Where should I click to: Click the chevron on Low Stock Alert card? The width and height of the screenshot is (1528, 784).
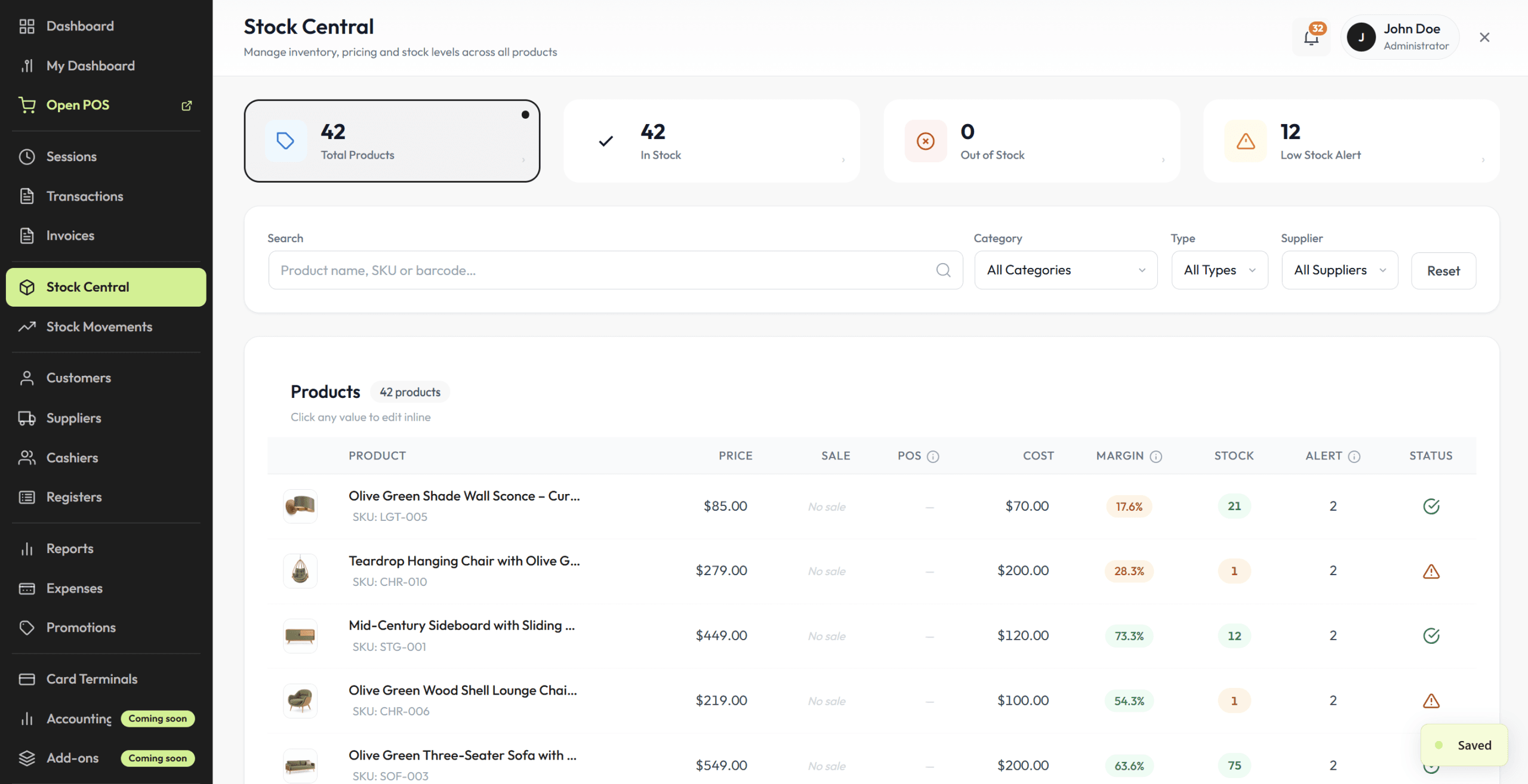1483,160
